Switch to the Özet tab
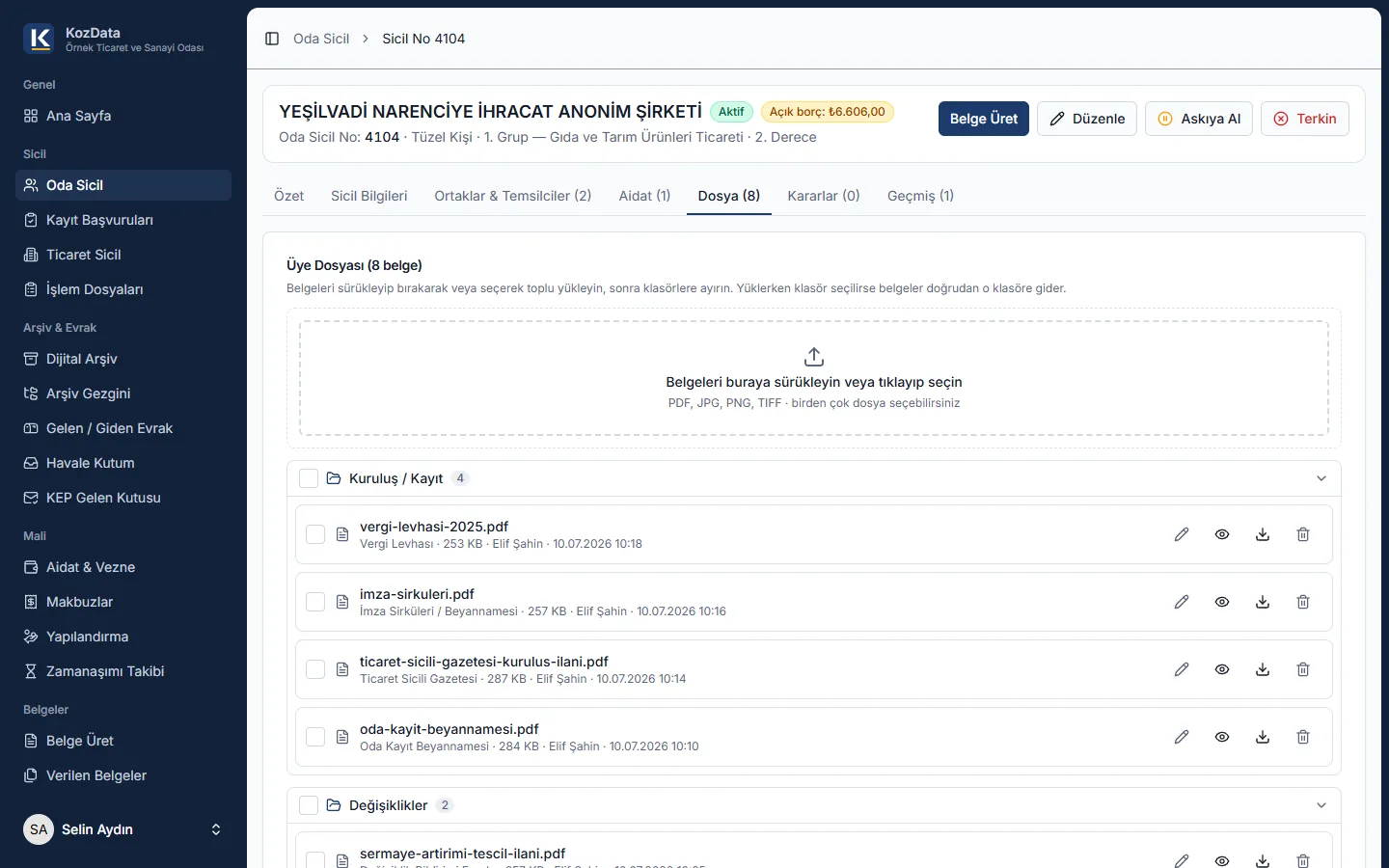This screenshot has width=1389, height=868. coord(288,196)
